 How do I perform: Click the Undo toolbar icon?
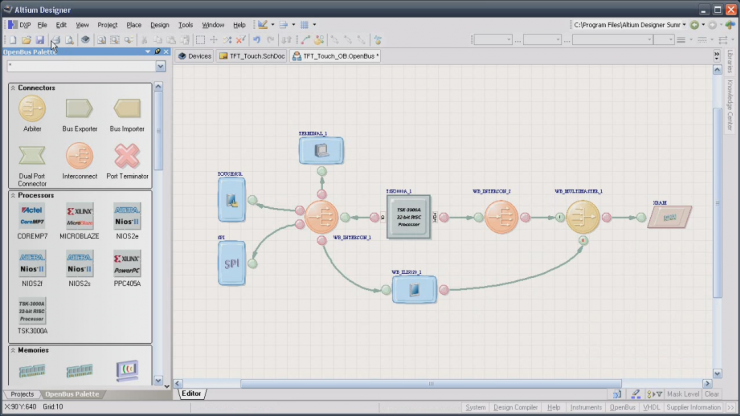pyautogui.click(x=258, y=40)
